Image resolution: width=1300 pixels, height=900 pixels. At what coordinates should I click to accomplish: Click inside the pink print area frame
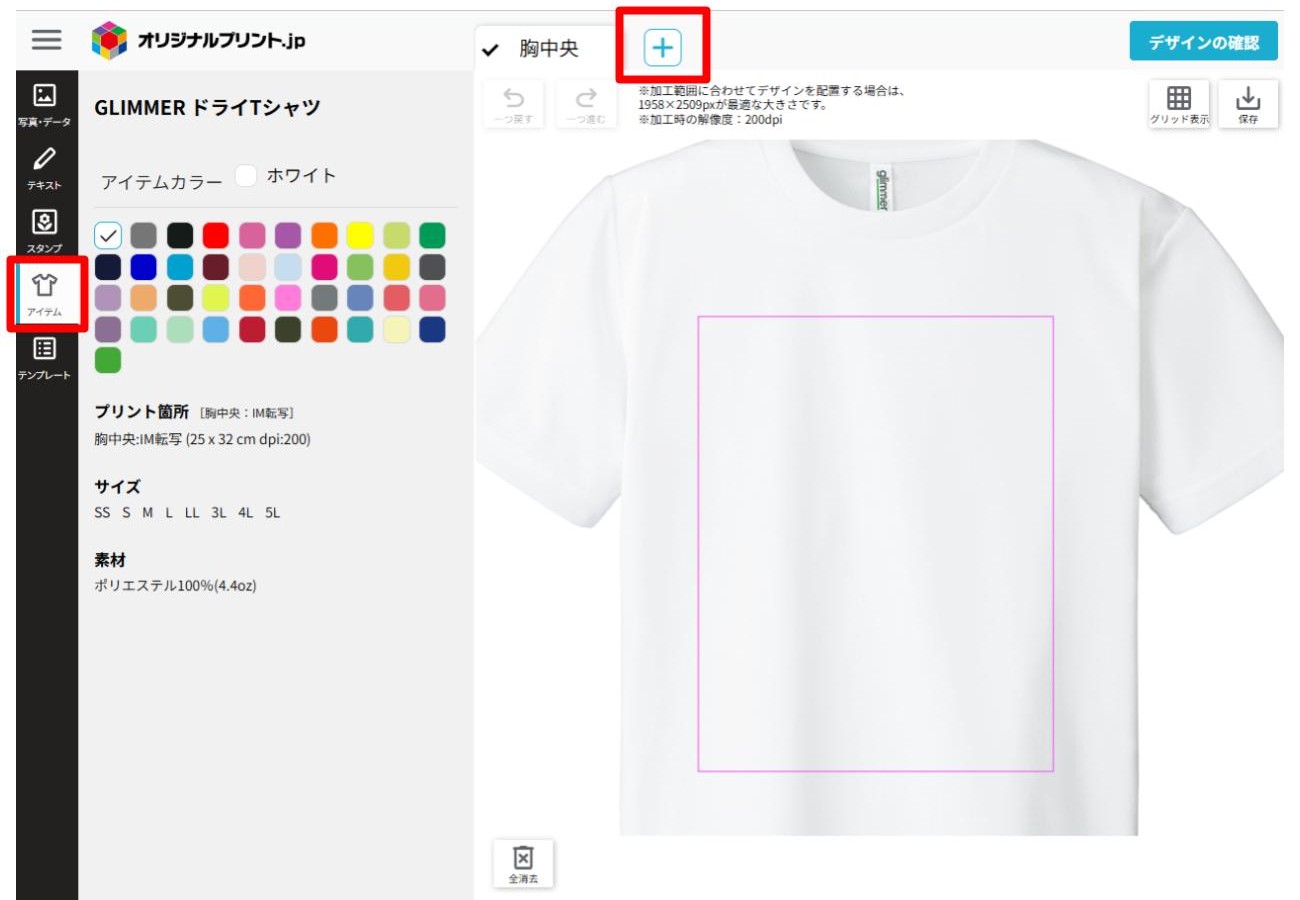click(875, 543)
